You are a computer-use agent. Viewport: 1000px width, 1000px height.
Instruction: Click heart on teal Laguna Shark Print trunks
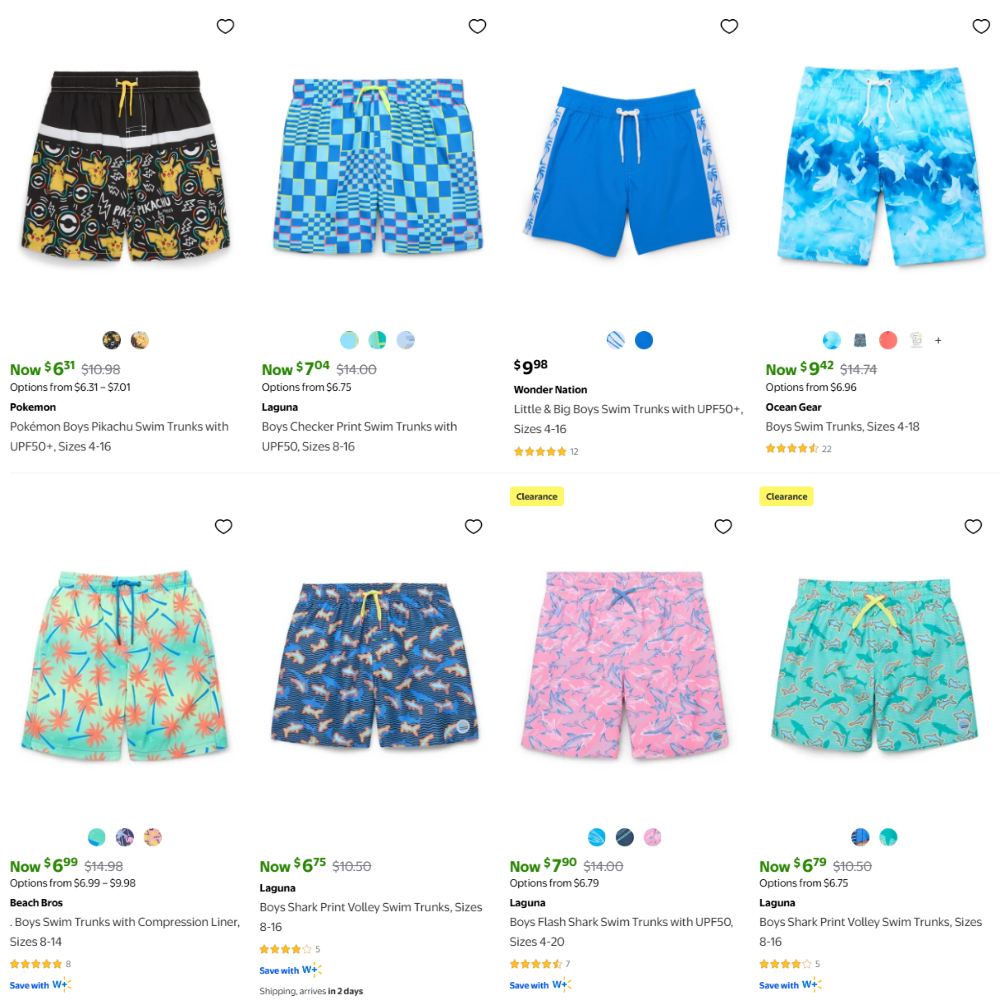(x=973, y=526)
